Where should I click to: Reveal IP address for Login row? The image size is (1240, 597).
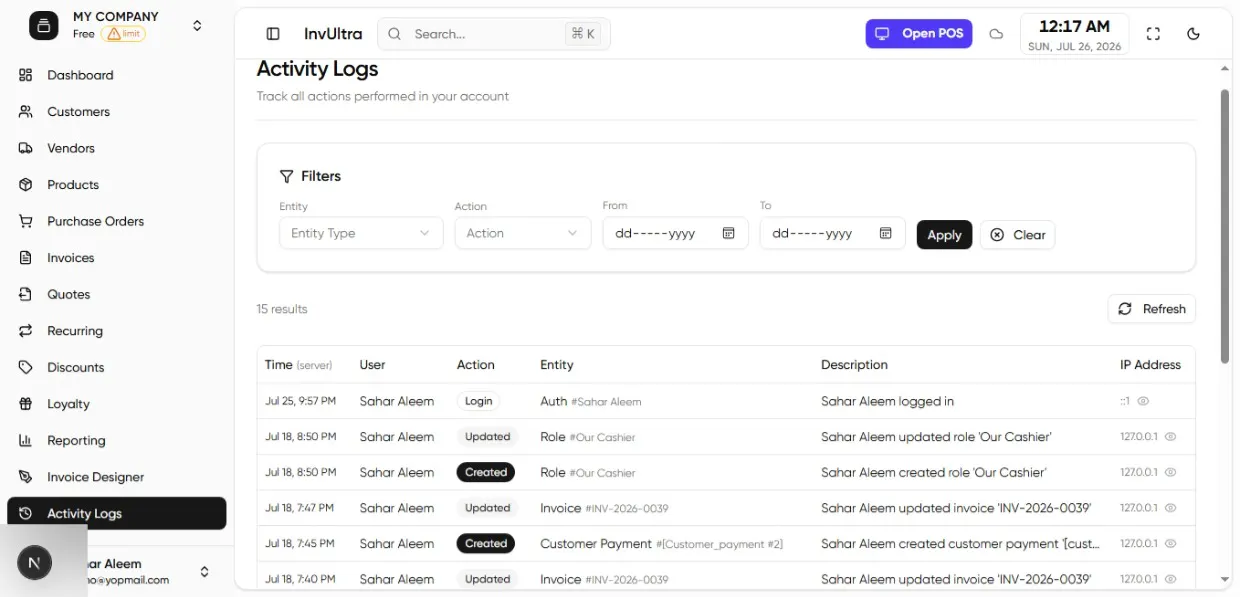click(x=1143, y=401)
